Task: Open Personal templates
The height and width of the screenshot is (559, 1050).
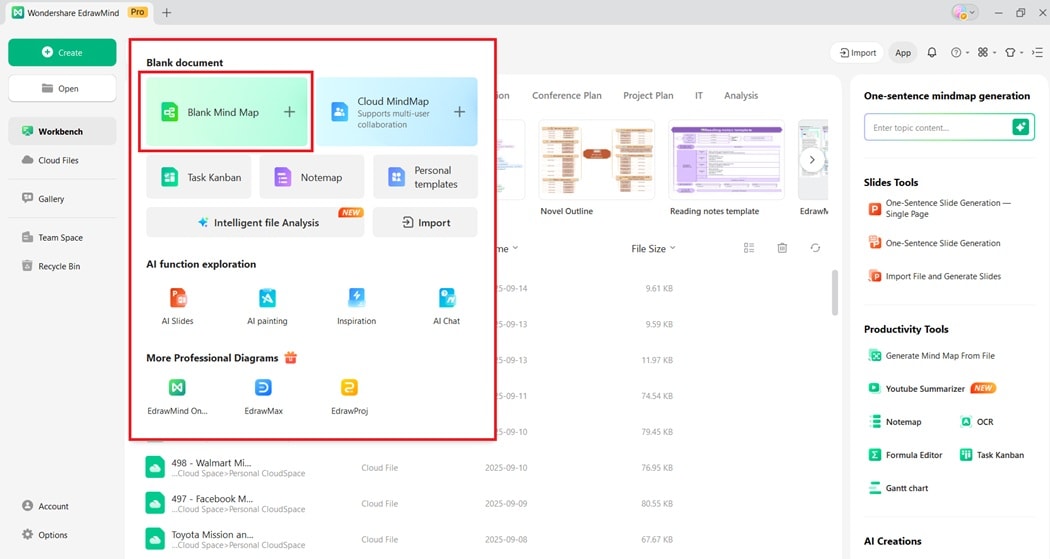Action: pyautogui.click(x=425, y=177)
